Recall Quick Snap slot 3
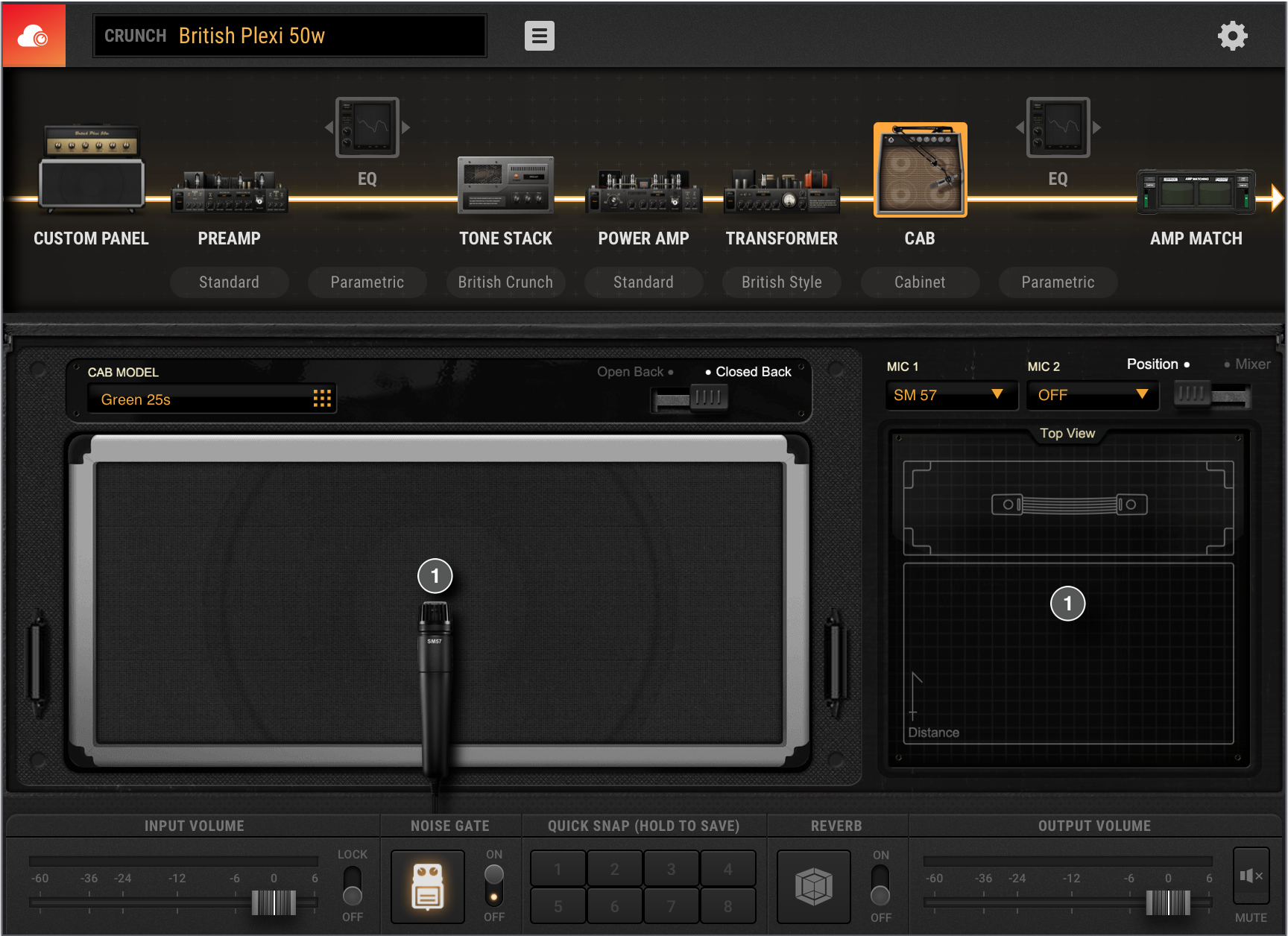The height and width of the screenshot is (936, 1288). coord(671,869)
